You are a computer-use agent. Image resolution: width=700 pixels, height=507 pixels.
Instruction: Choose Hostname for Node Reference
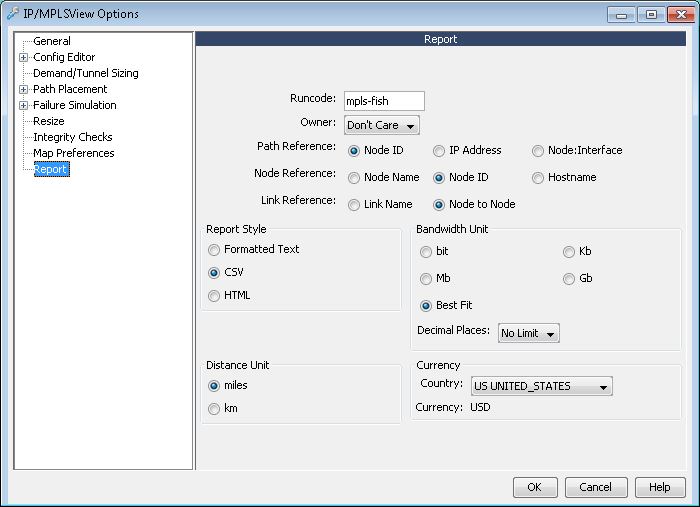(539, 178)
